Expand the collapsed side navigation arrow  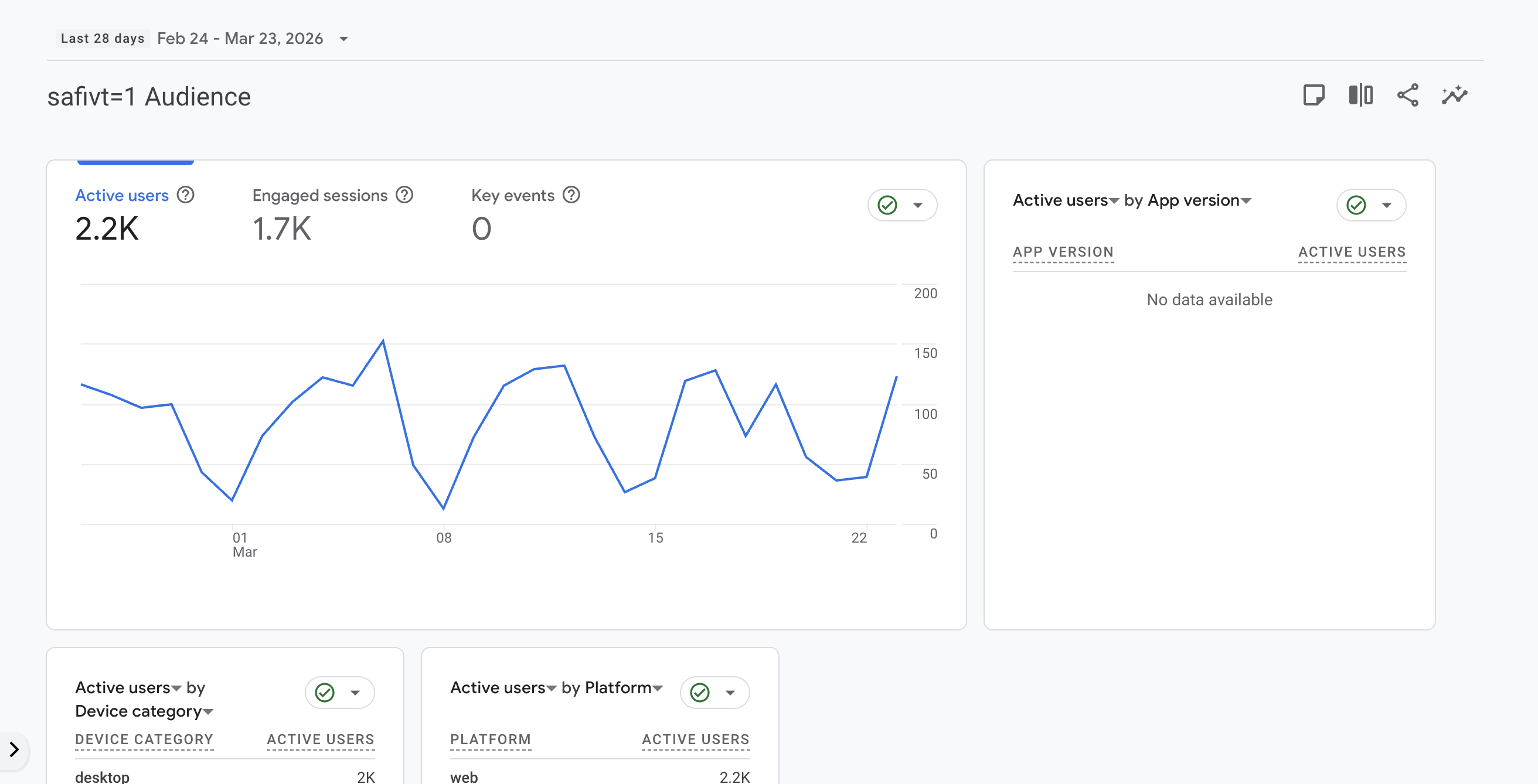coord(13,749)
